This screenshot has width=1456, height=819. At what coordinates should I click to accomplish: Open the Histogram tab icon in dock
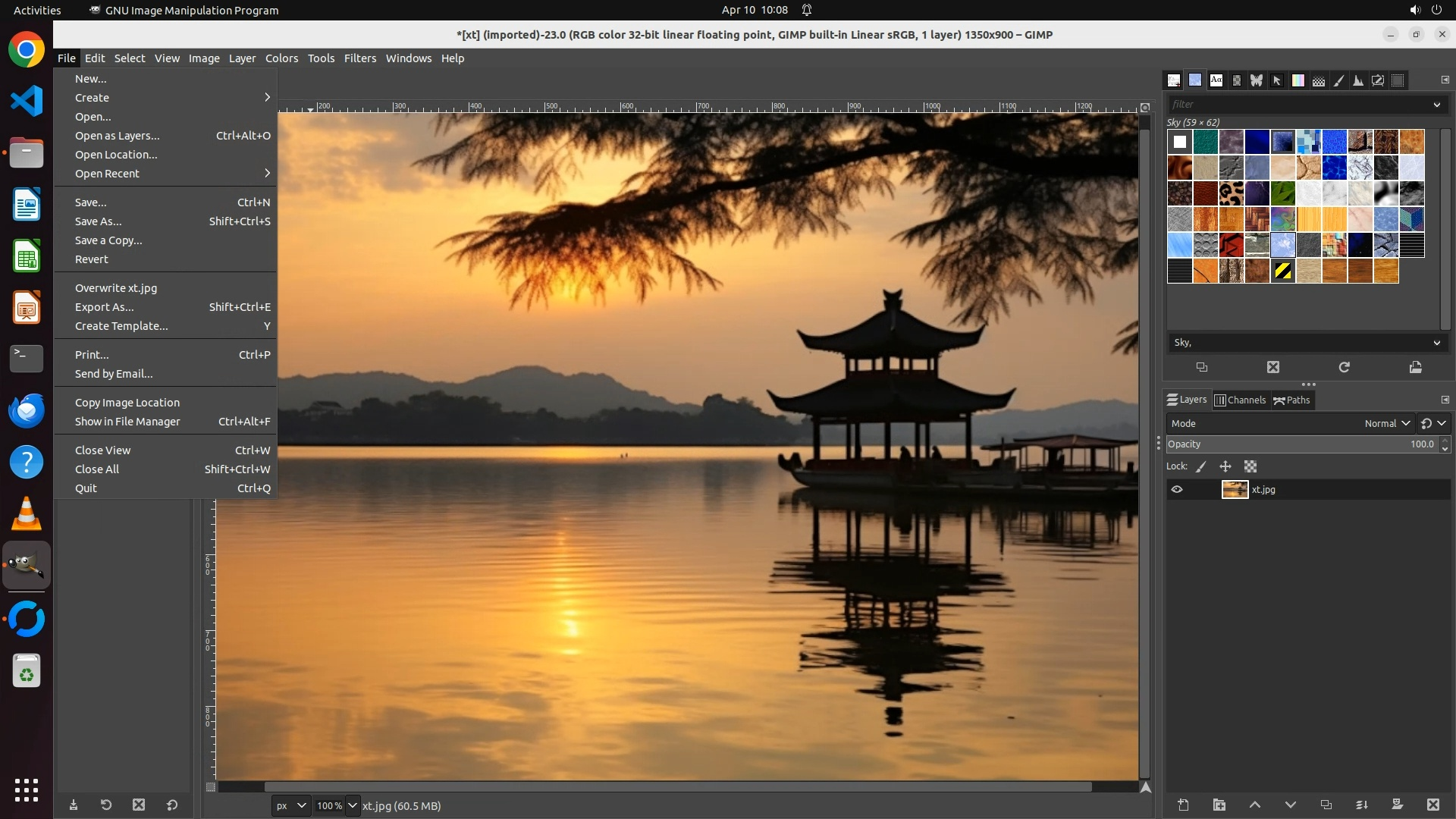[x=1358, y=80]
